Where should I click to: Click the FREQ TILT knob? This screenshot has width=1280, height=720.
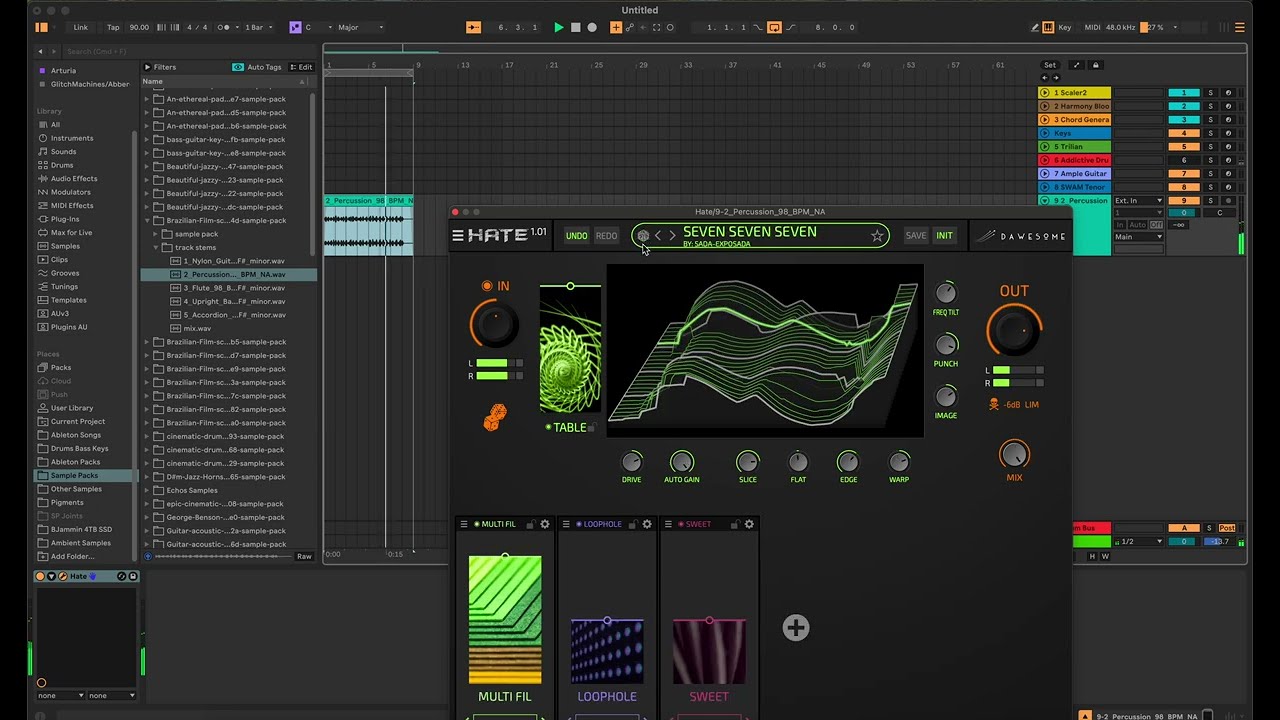945,292
